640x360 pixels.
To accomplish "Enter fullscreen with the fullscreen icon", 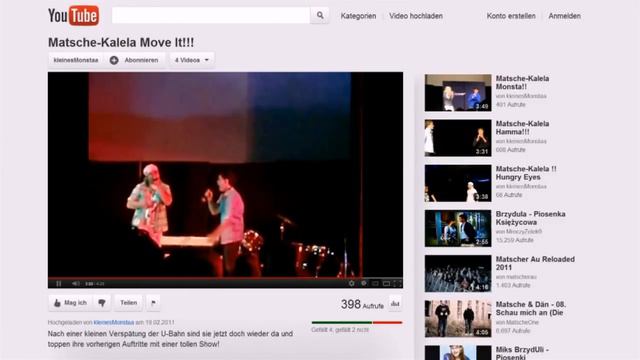I will [x=398, y=283].
